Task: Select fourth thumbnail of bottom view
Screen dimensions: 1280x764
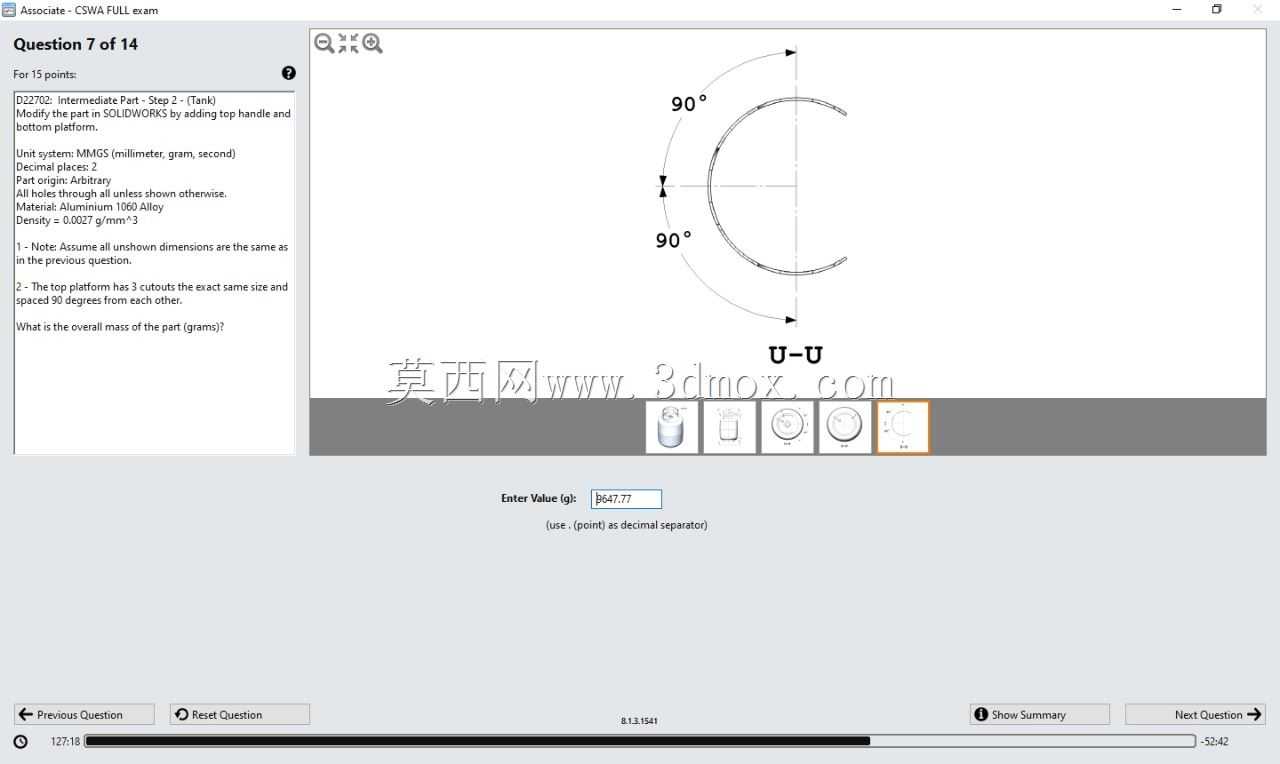Action: point(845,427)
